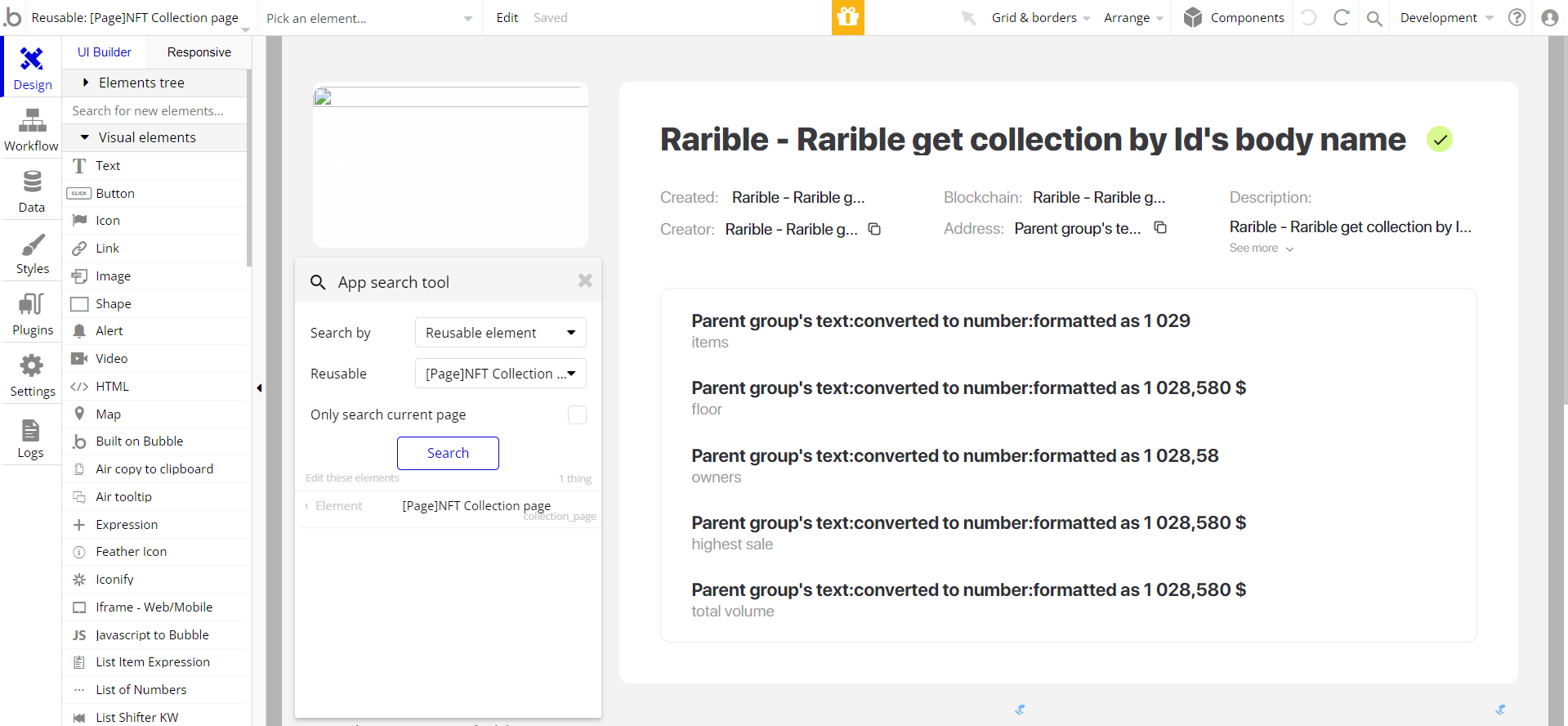Add an Alert element from palette
The image size is (1568, 726).
click(x=155, y=330)
